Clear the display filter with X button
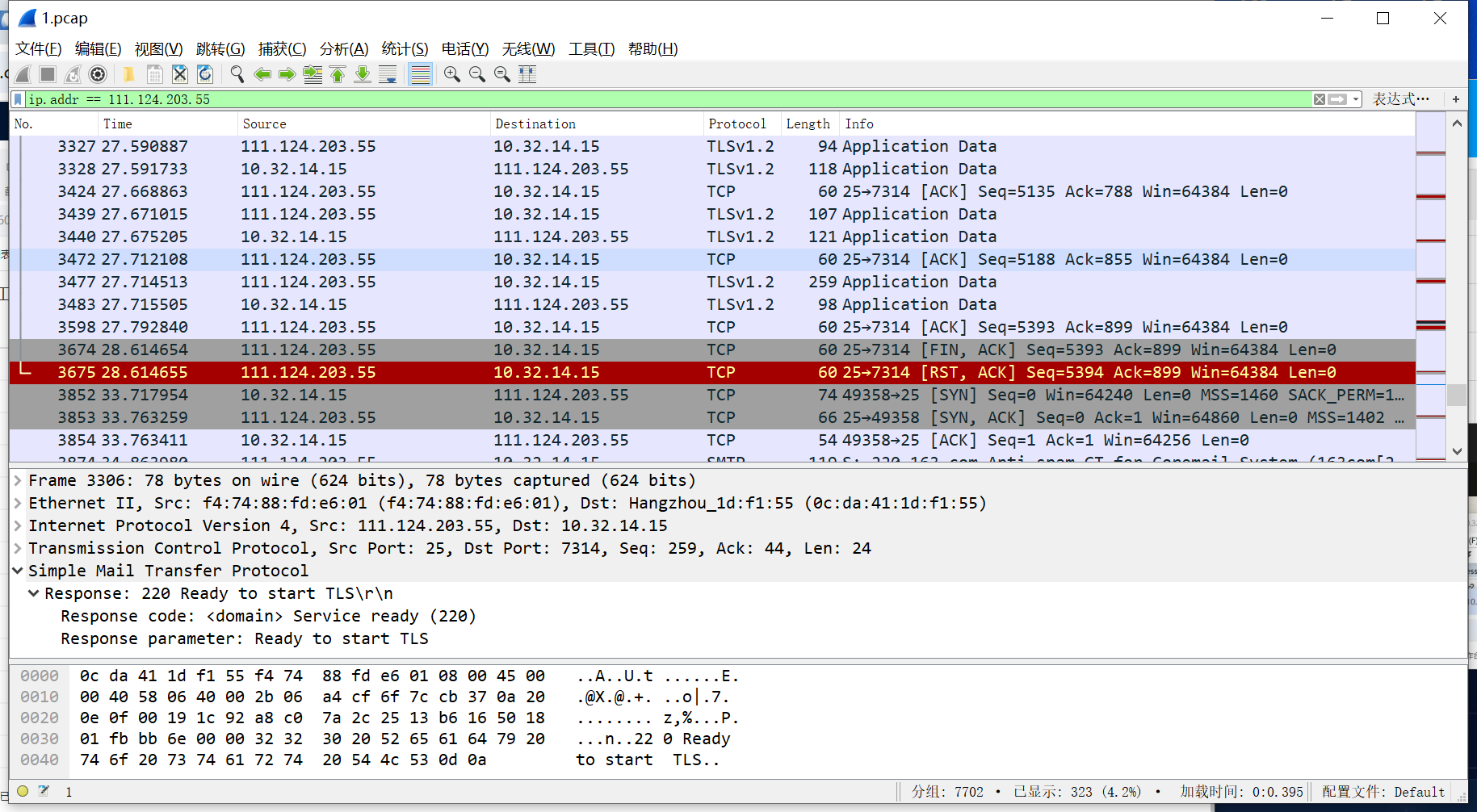 click(1320, 99)
